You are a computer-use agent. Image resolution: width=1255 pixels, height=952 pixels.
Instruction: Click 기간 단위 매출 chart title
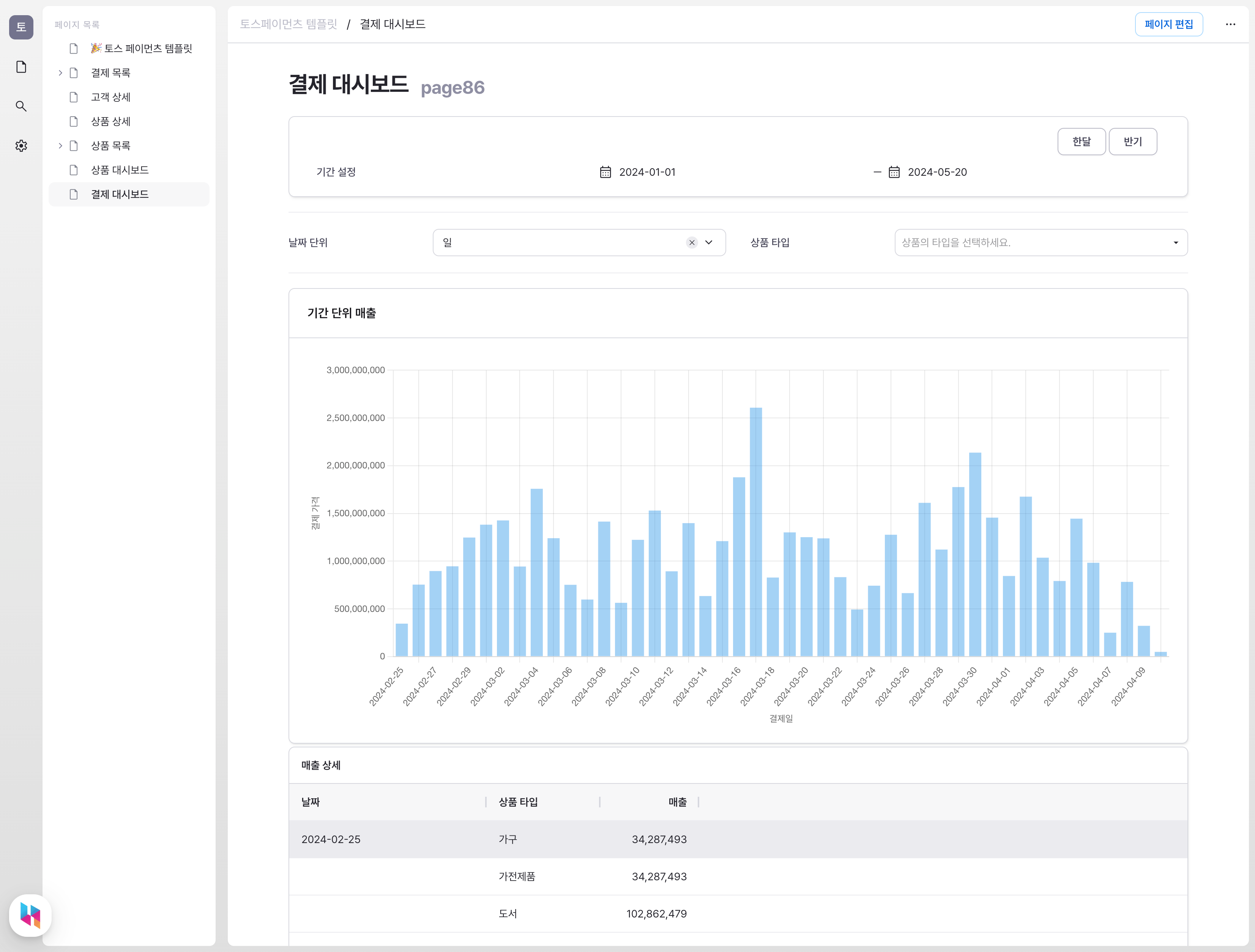point(342,313)
